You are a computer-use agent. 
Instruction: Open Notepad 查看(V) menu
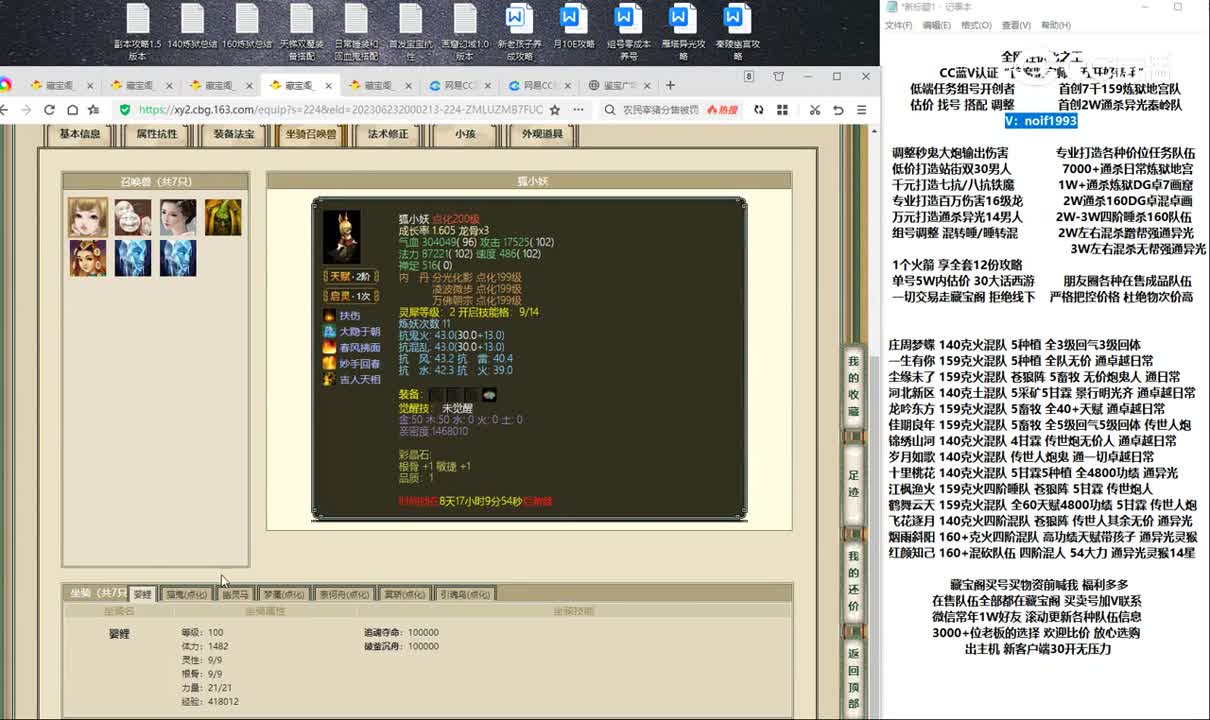pyautogui.click(x=1017, y=25)
